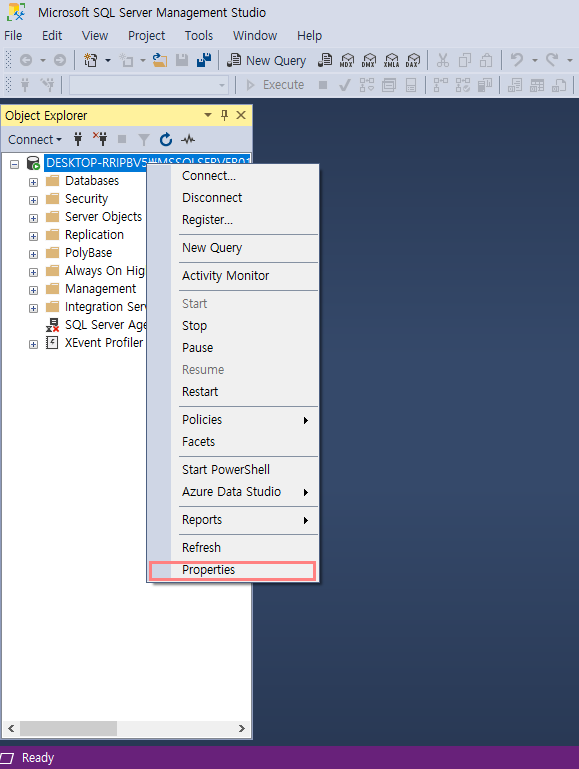The image size is (579, 769).
Task: Click the Filter funnel icon in Object Explorer
Action: (144, 140)
